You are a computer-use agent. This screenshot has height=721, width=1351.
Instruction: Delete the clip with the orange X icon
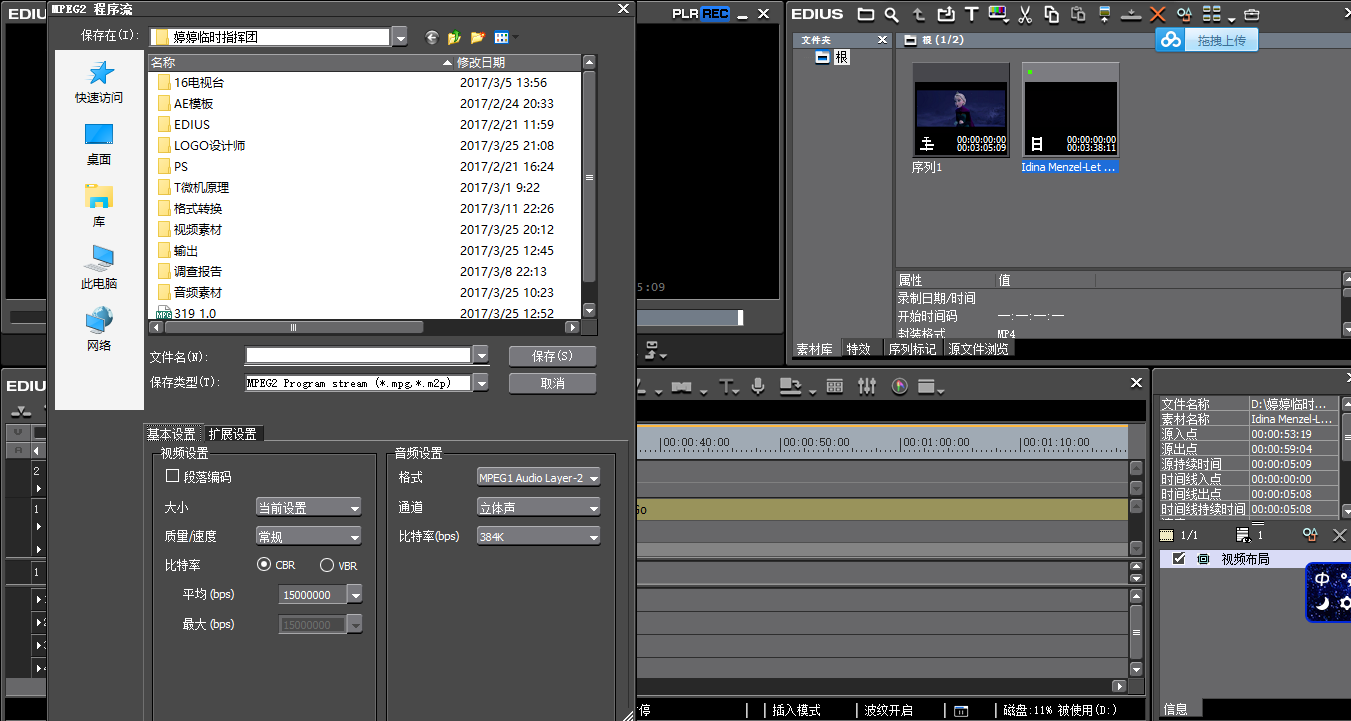tap(1158, 14)
